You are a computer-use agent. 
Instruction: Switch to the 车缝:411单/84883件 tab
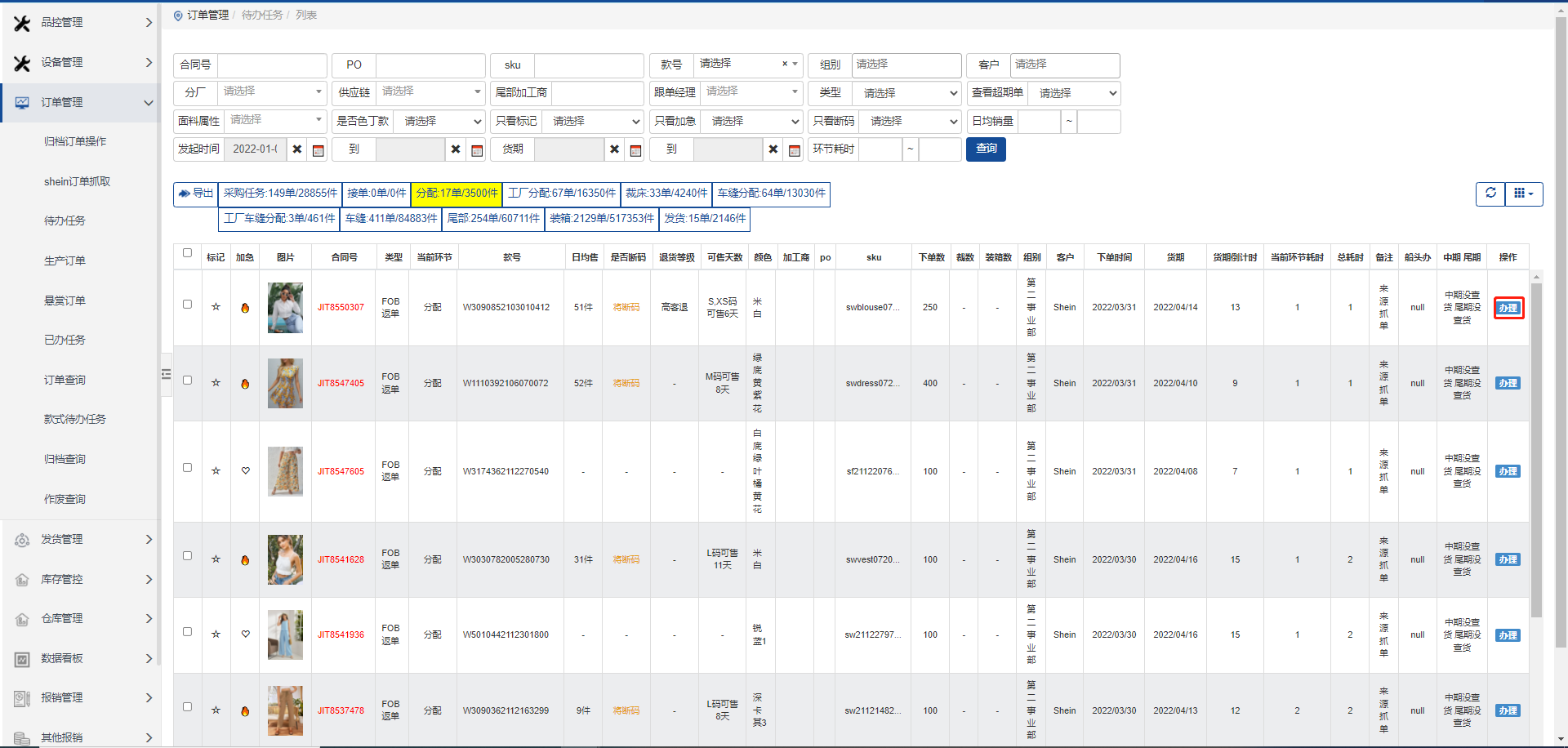[x=390, y=219]
